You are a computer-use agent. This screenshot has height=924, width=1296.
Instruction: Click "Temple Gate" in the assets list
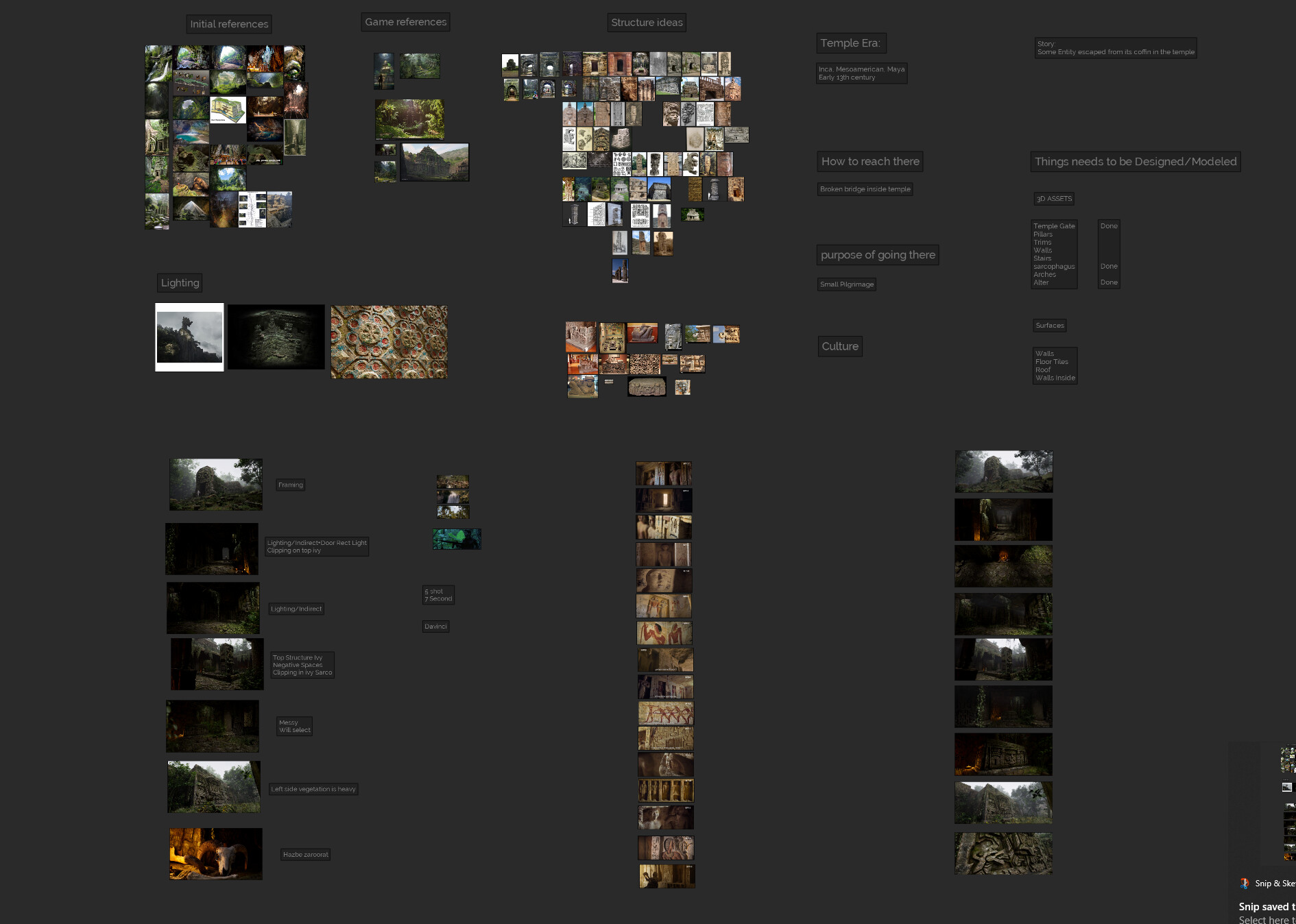[1054, 226]
